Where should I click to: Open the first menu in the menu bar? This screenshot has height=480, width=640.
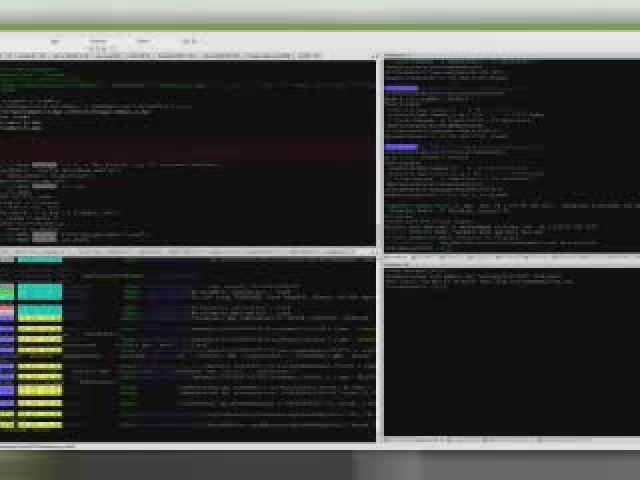(x=55, y=41)
